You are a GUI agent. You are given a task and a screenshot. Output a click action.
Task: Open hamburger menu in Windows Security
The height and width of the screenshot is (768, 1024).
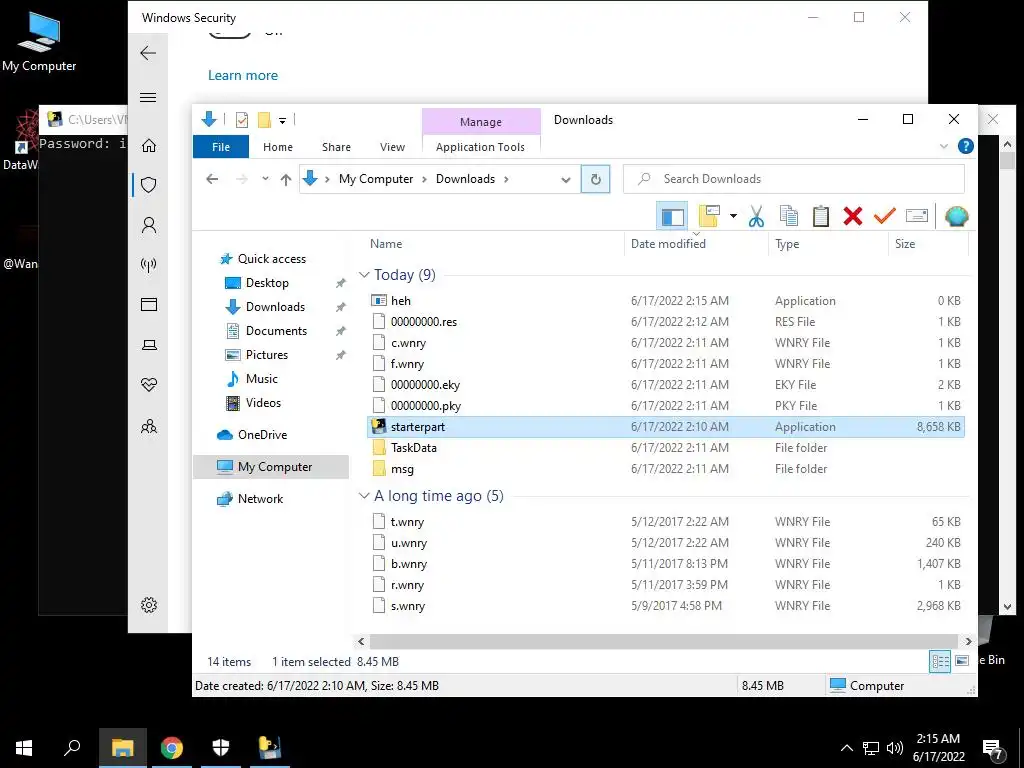(148, 97)
